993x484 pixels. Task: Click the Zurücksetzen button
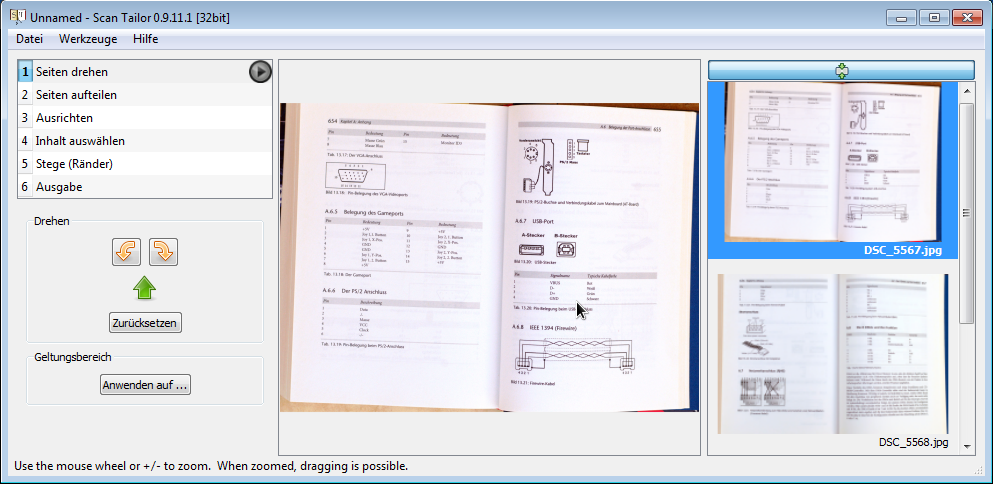click(145, 322)
